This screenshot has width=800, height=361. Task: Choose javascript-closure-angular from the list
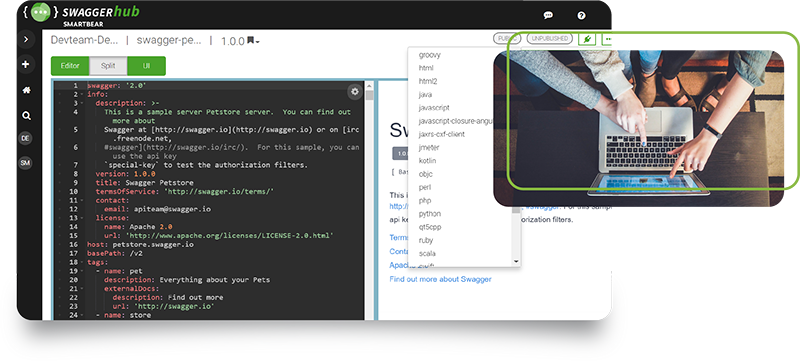(455, 121)
